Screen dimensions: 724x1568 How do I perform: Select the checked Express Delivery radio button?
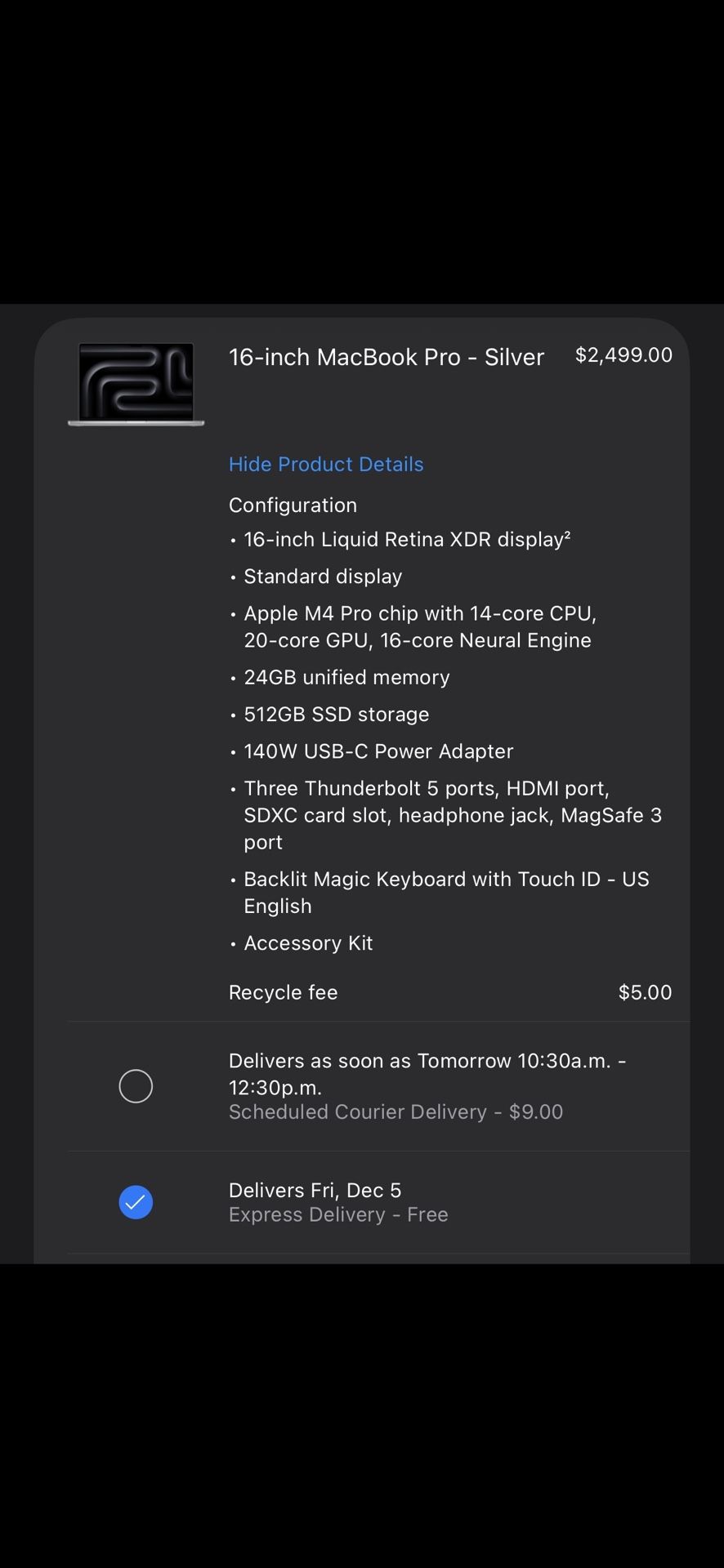tap(136, 1202)
